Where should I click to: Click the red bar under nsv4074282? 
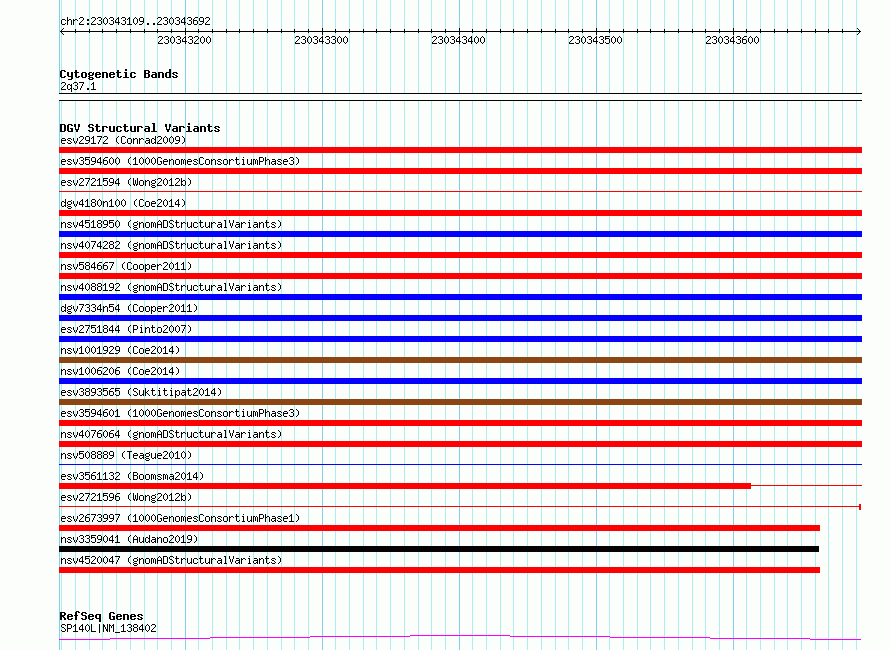(x=460, y=255)
